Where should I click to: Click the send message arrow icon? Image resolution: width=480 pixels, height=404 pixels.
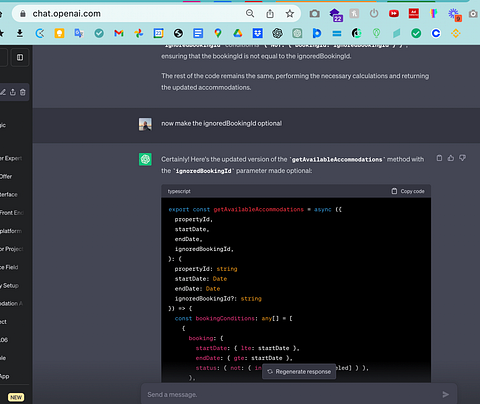(x=446, y=394)
